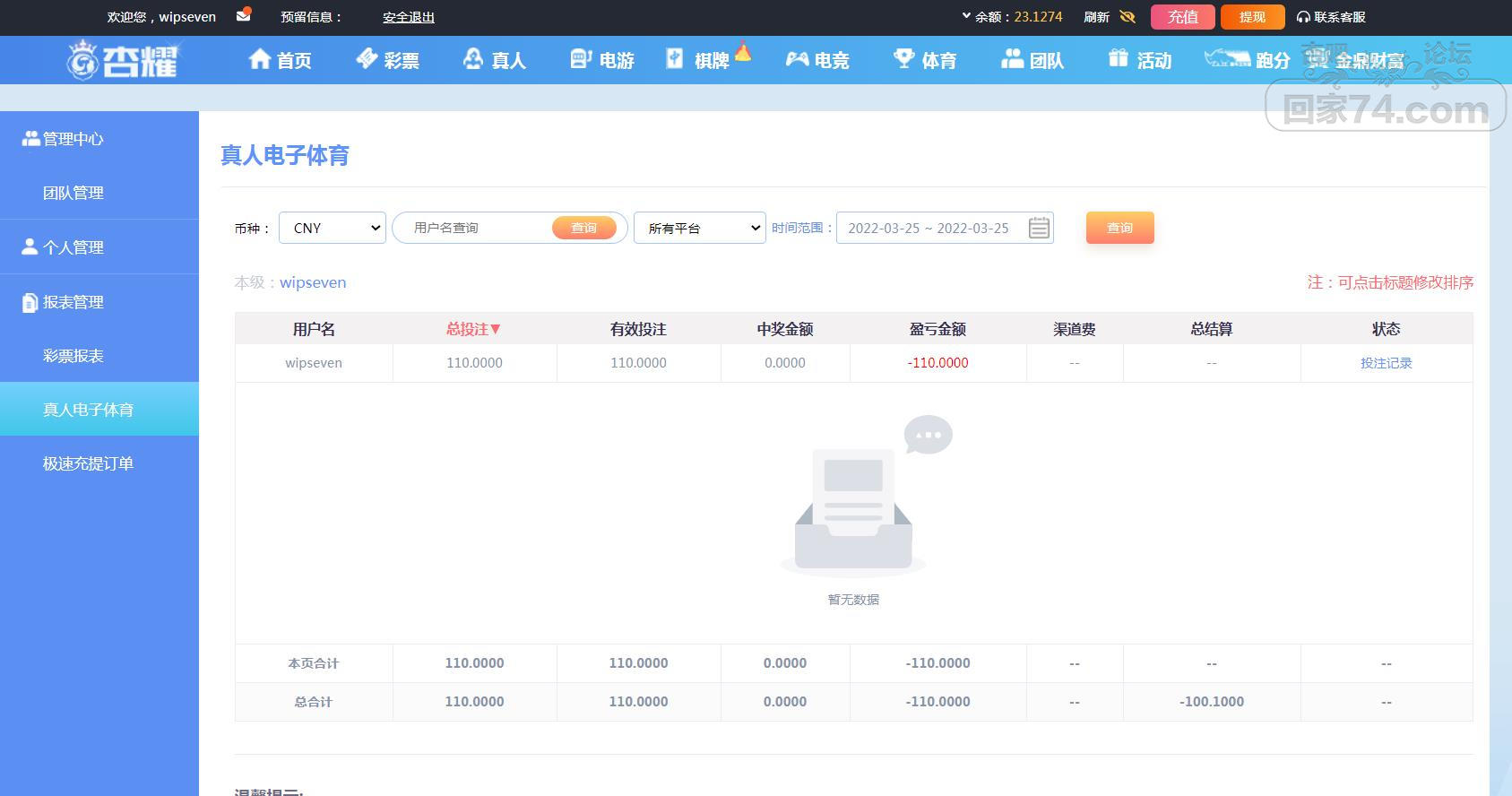Click the 联系客服 headset support icon

pyautogui.click(x=1303, y=17)
